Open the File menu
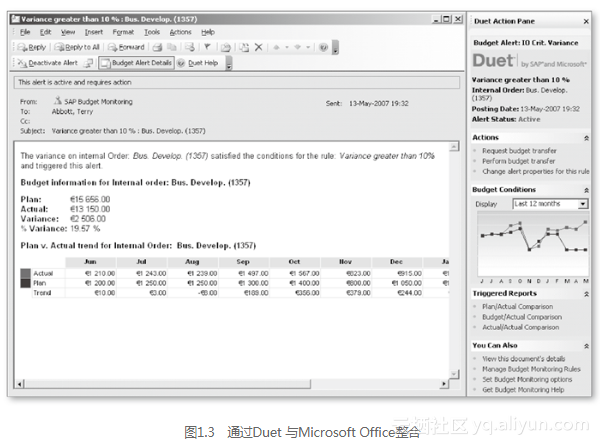Viewport: 600px width, 445px height. 25,32
